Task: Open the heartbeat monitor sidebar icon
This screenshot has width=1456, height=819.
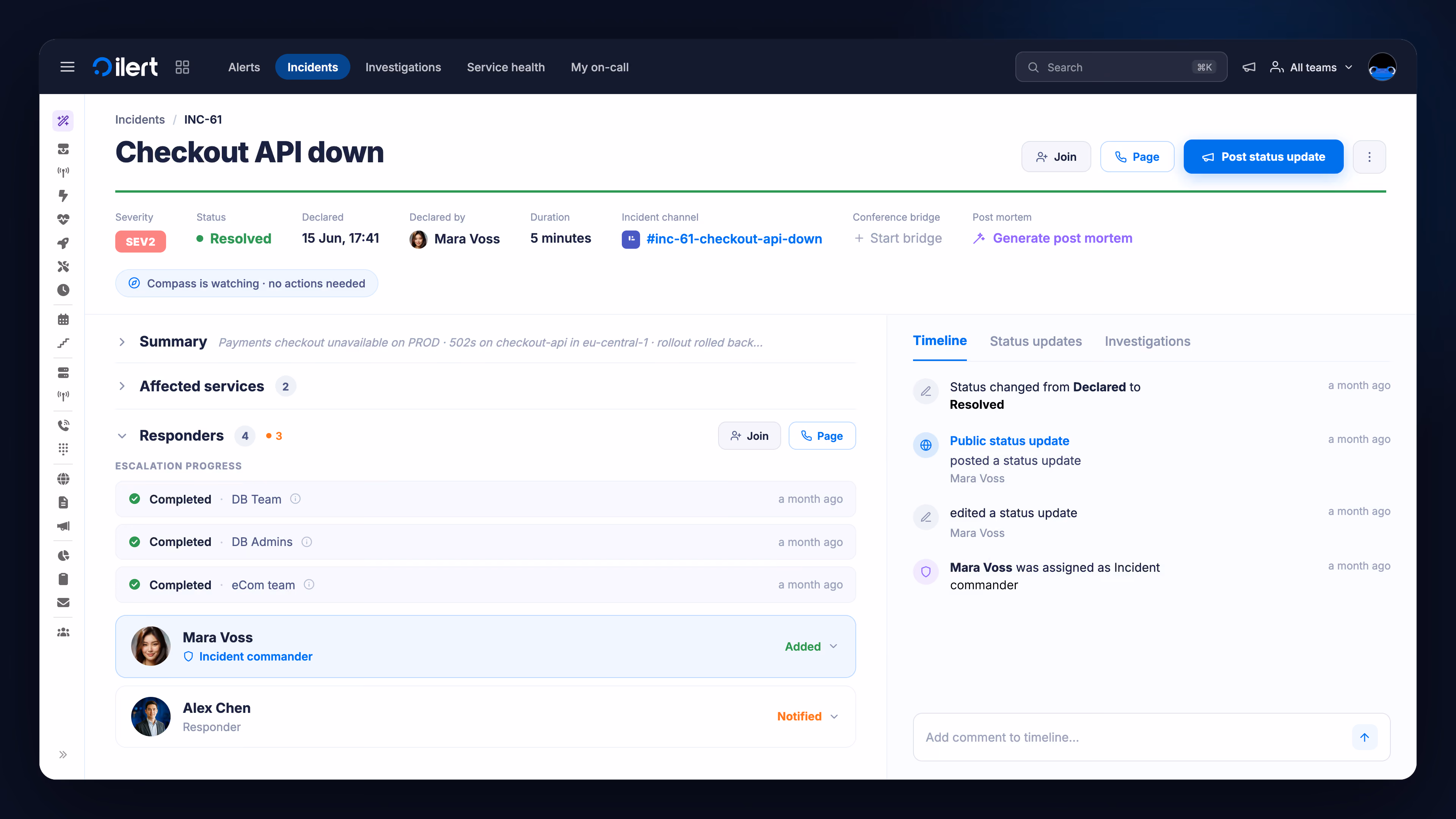Action: [63, 219]
